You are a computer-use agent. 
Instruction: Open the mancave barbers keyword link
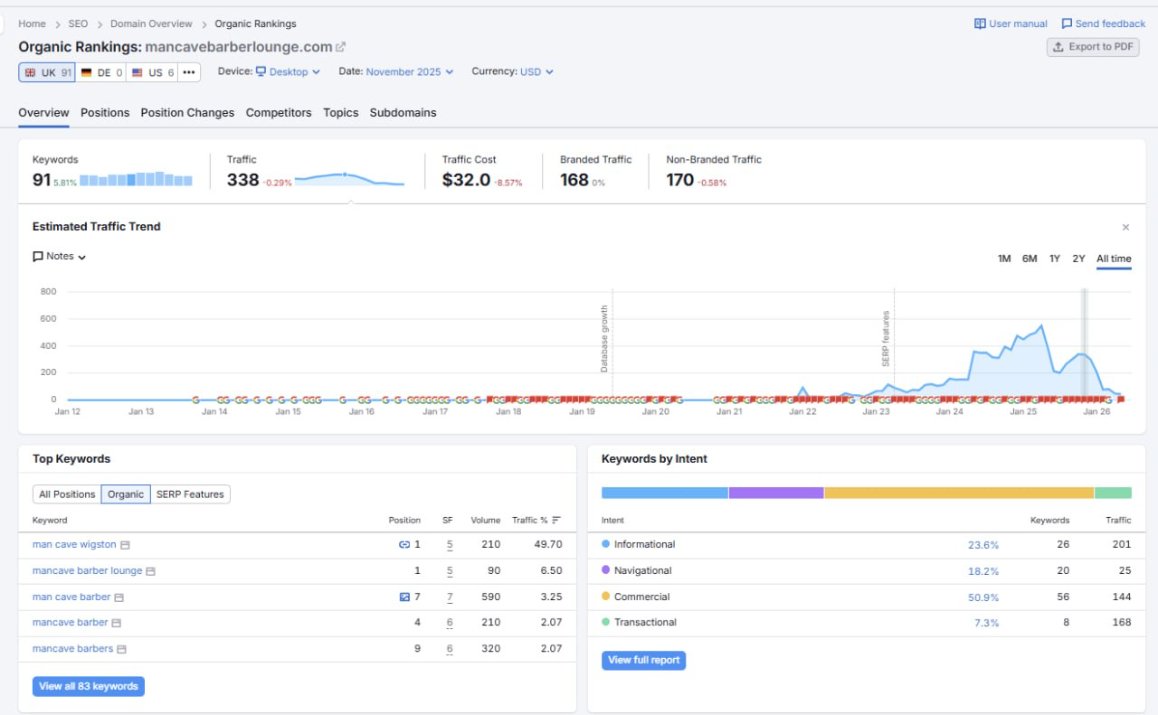click(x=72, y=648)
